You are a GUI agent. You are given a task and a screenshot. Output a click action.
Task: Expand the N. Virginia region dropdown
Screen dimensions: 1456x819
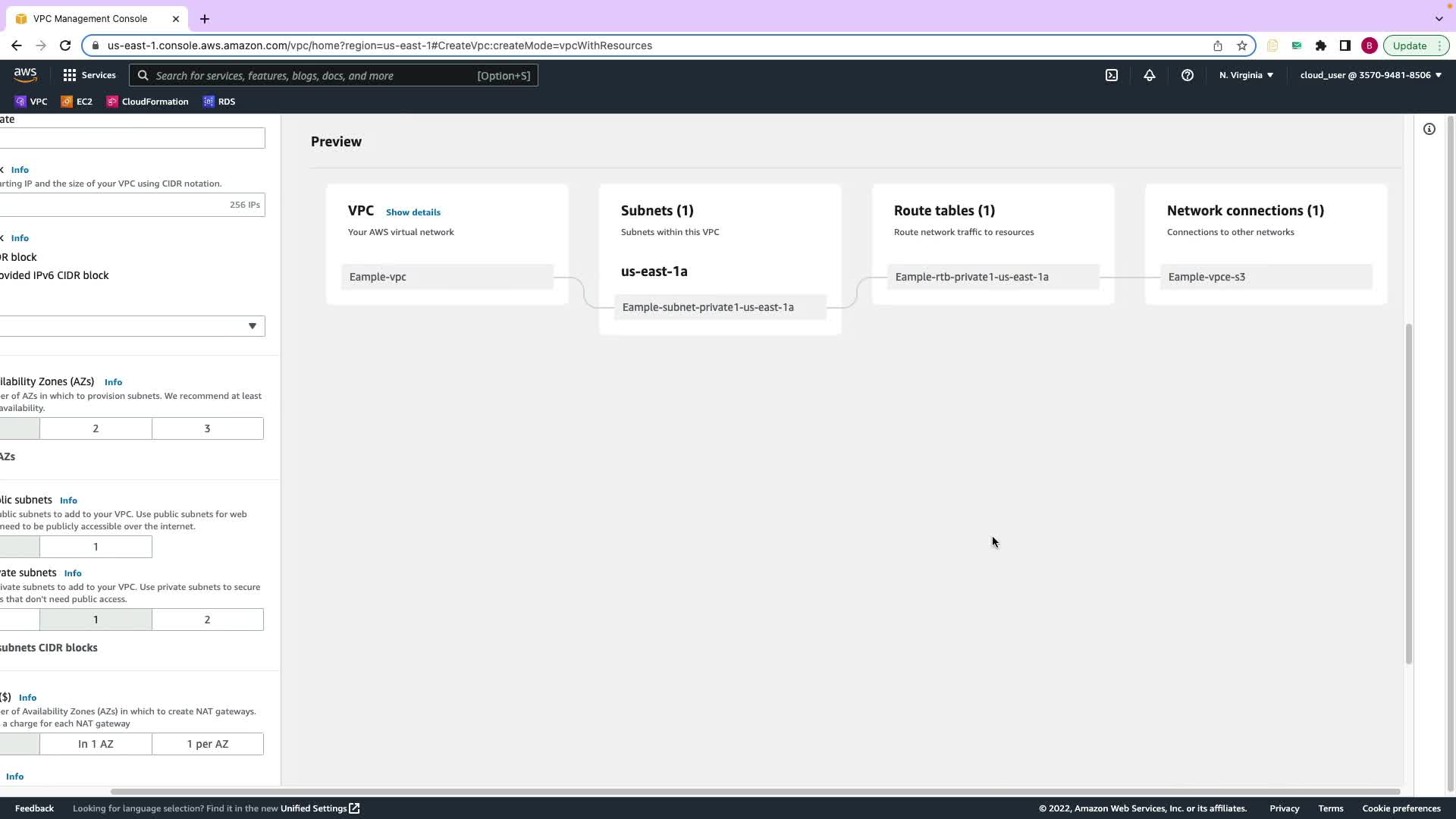[1246, 75]
